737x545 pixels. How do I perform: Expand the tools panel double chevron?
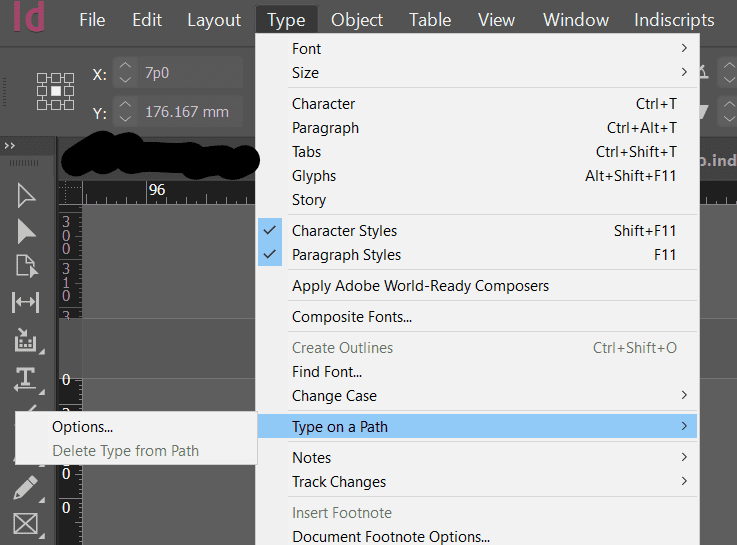(x=11, y=146)
